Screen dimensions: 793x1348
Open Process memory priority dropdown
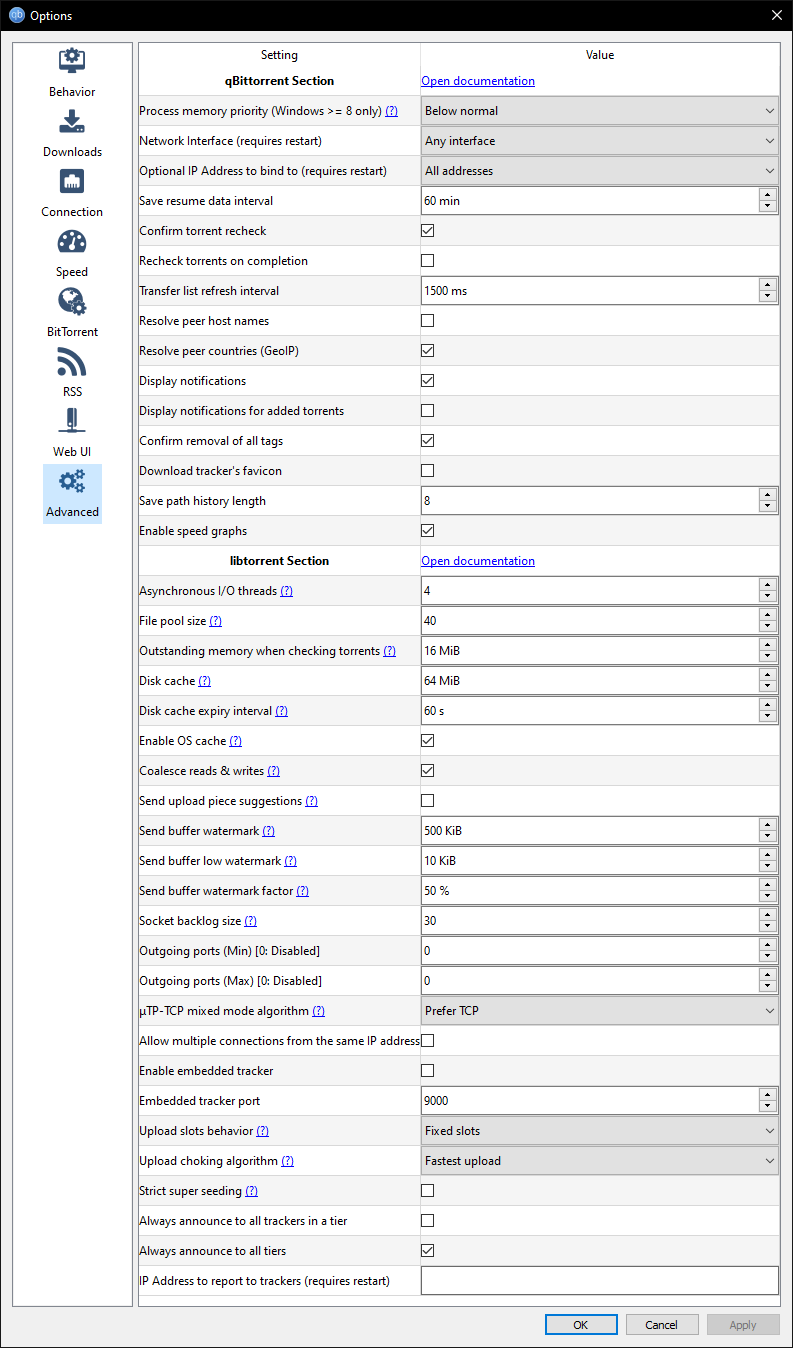pos(599,111)
